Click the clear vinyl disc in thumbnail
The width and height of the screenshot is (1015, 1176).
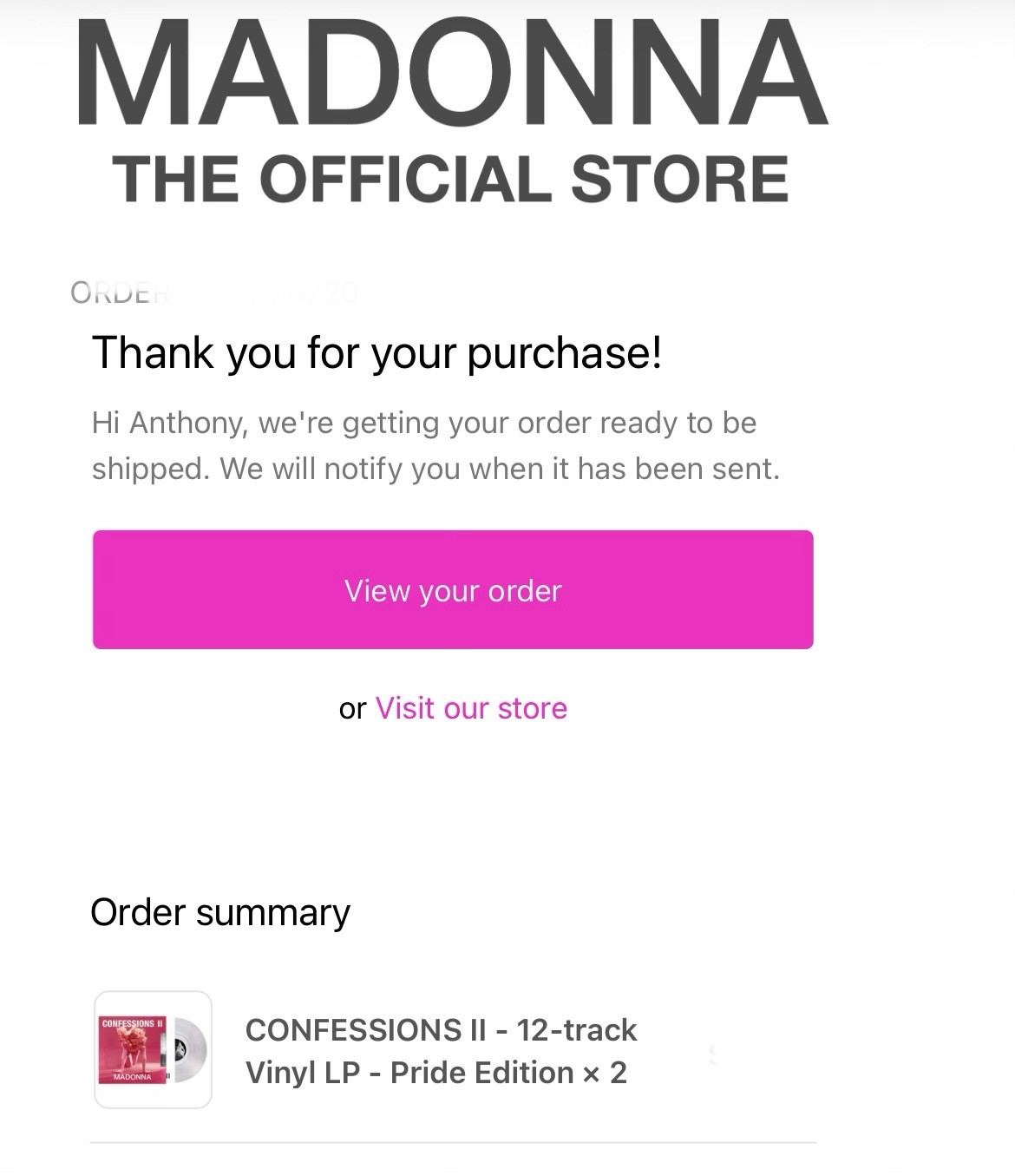tap(188, 1049)
